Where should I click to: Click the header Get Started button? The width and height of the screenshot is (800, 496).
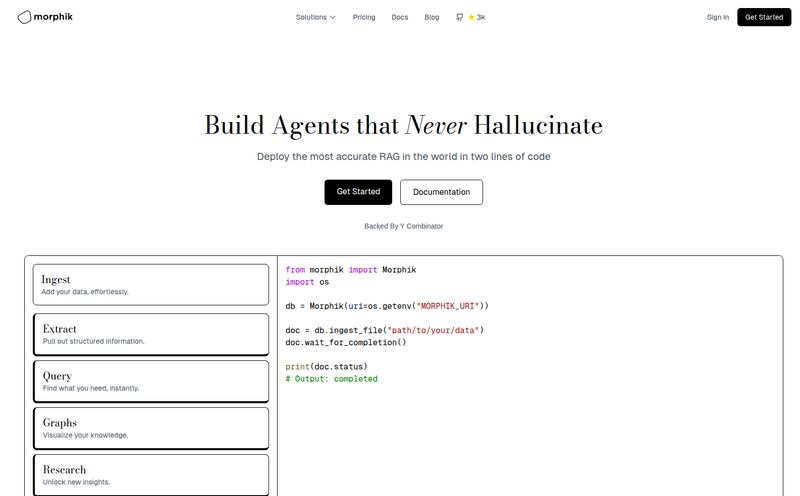pos(764,17)
